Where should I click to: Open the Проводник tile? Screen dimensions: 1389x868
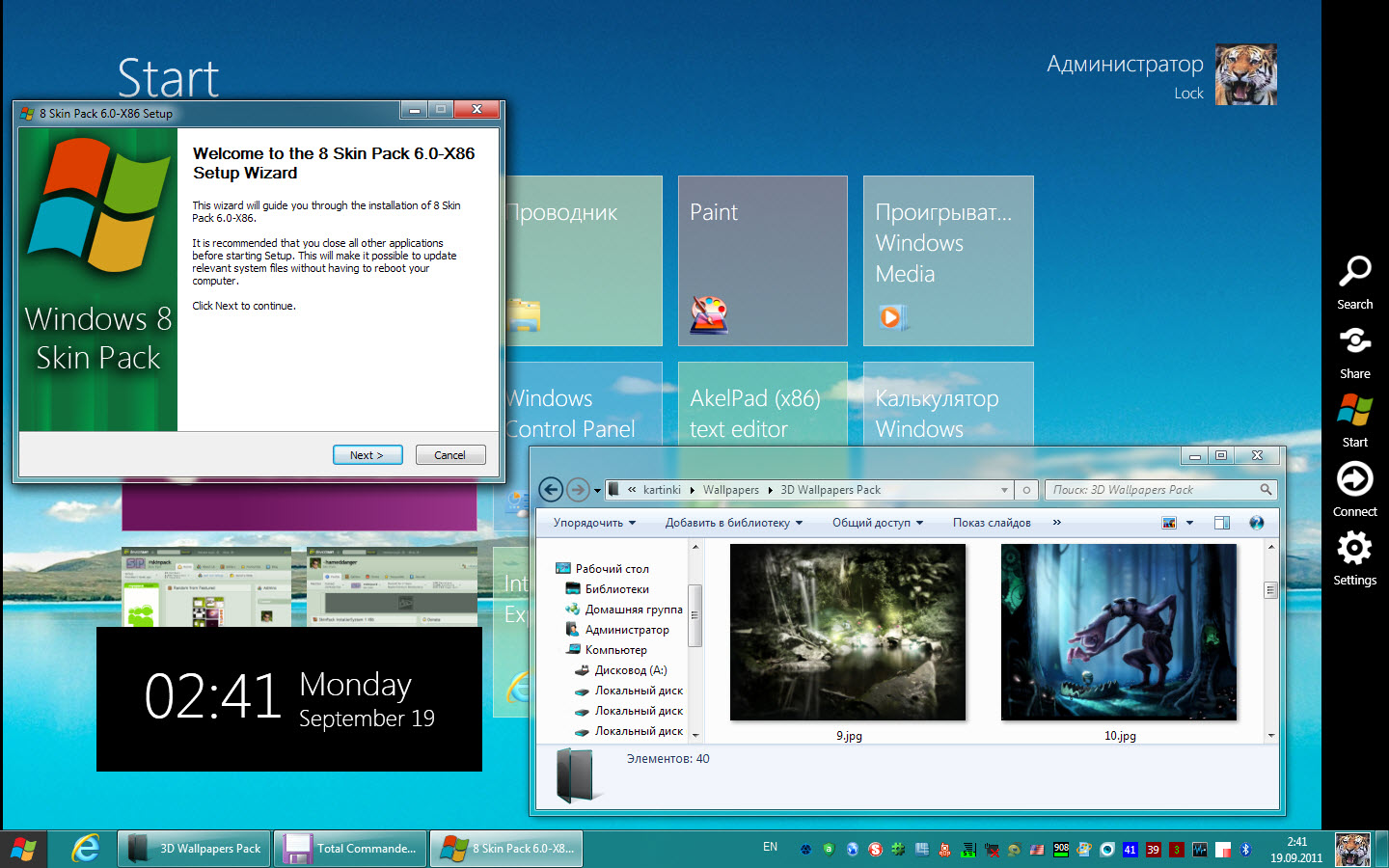(x=584, y=260)
